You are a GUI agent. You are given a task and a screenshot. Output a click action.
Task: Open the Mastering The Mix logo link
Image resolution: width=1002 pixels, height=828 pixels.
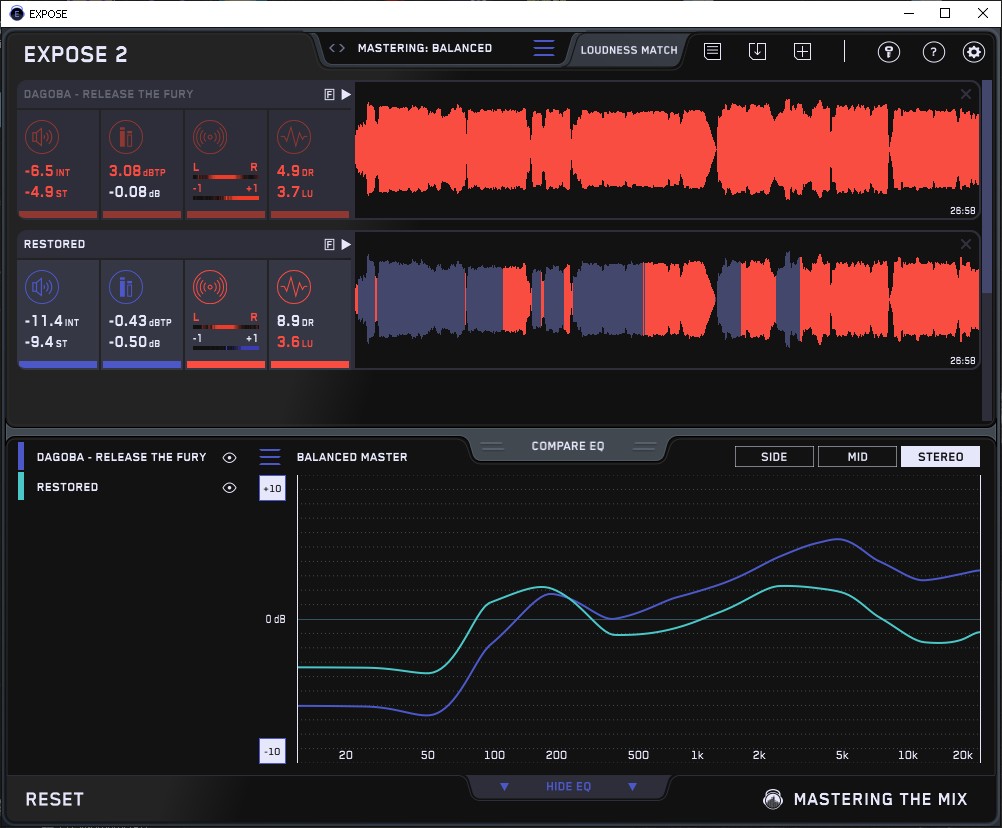point(865,799)
